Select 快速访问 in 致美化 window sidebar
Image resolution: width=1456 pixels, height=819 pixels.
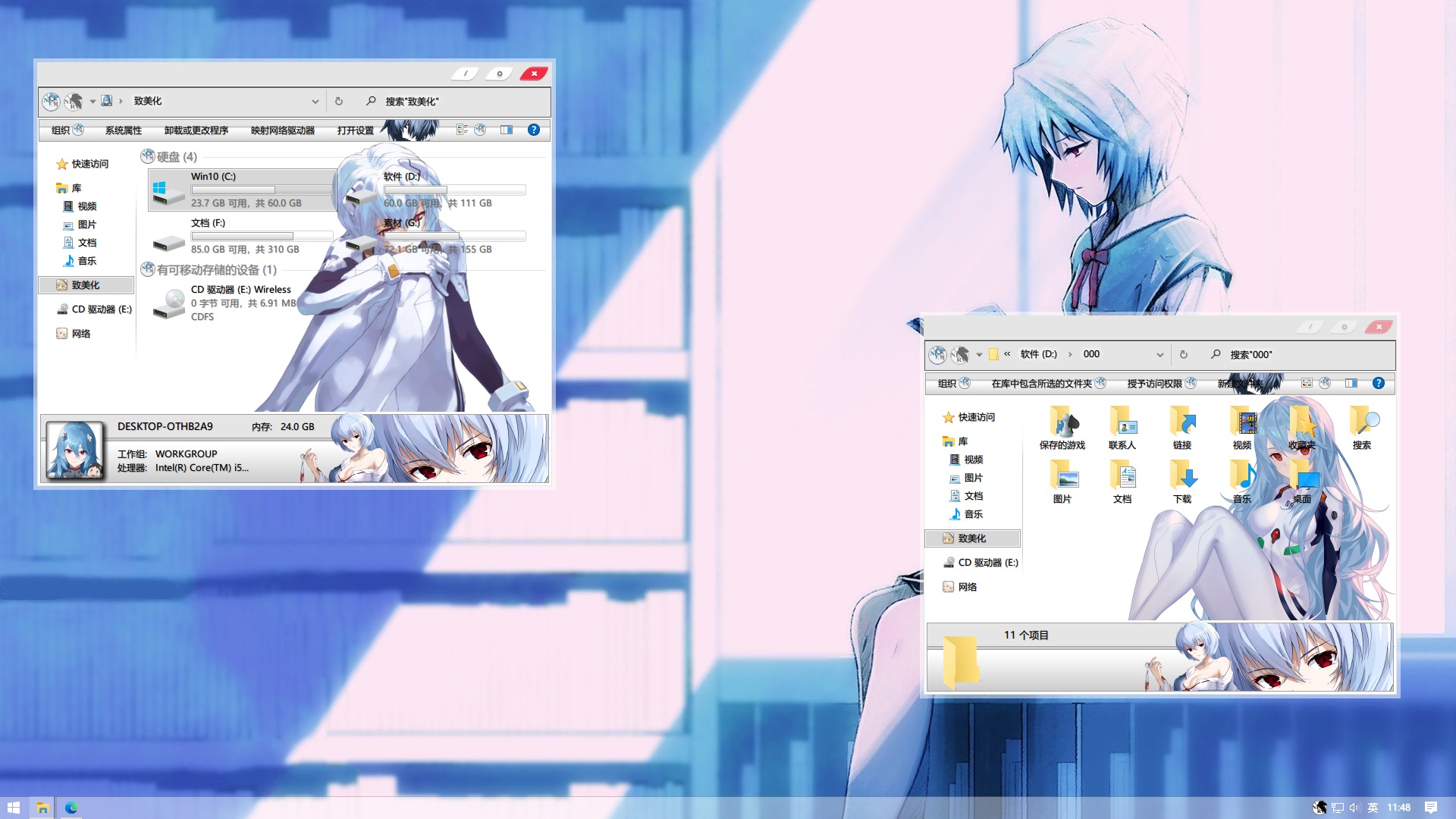click(82, 164)
